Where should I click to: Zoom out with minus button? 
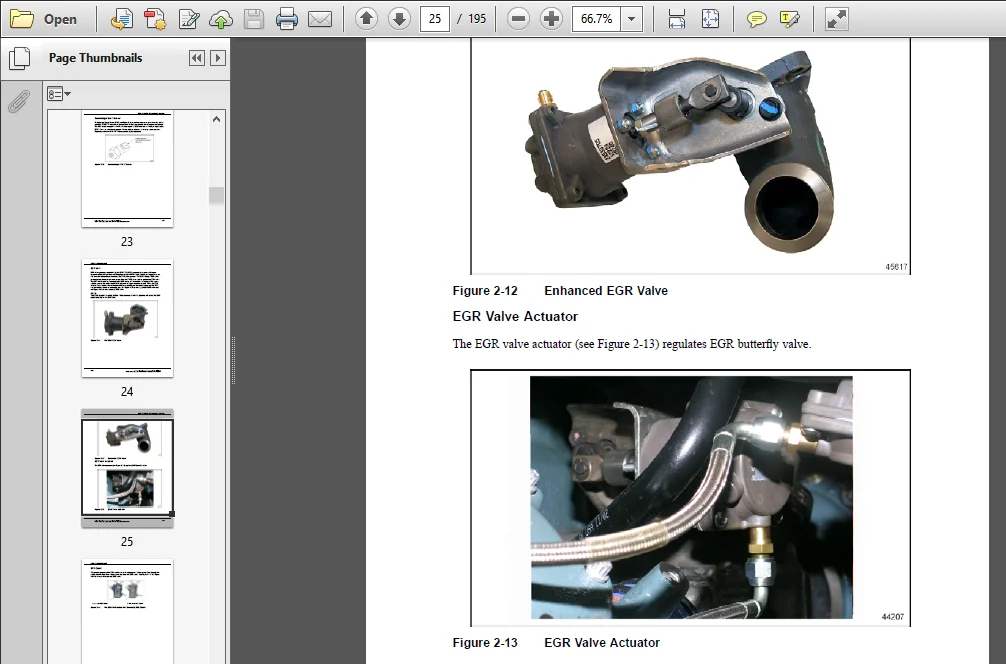(518, 19)
